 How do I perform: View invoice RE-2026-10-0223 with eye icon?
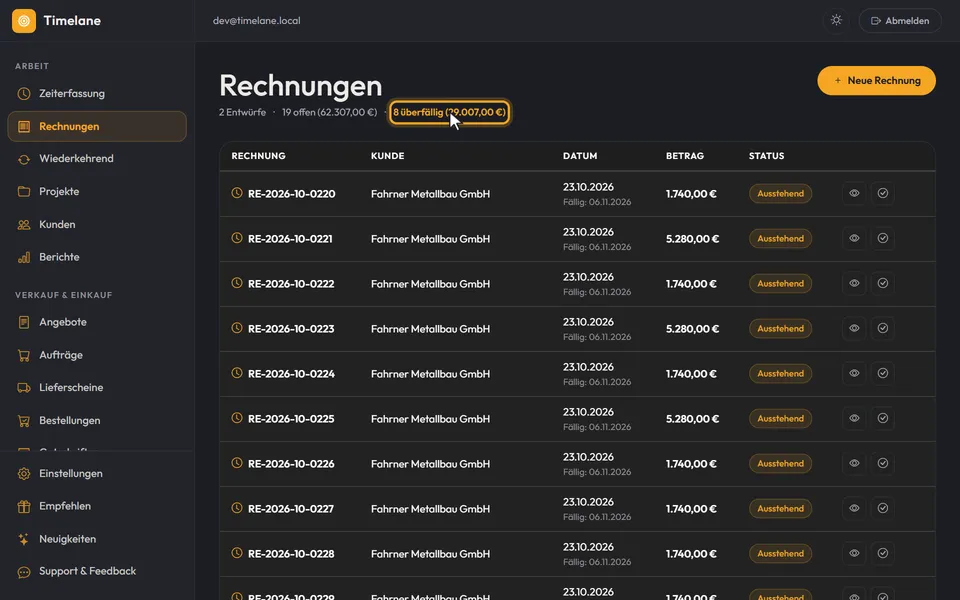pyautogui.click(x=854, y=328)
